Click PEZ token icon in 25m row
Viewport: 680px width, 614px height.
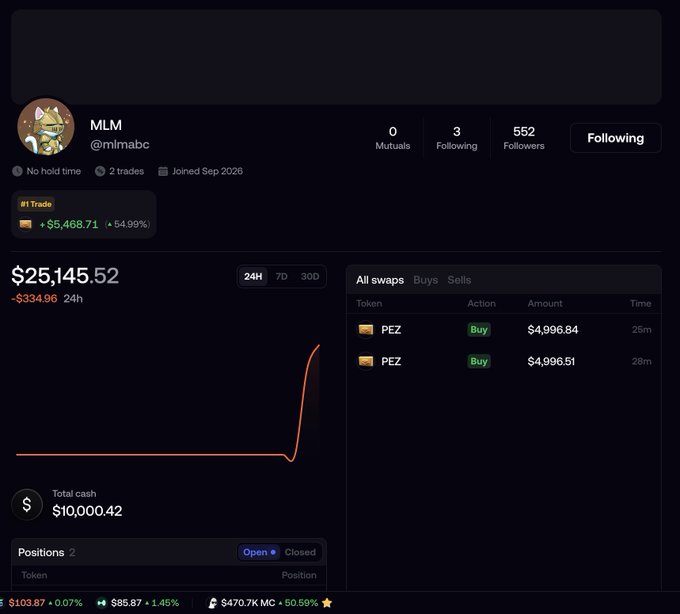tap(366, 330)
